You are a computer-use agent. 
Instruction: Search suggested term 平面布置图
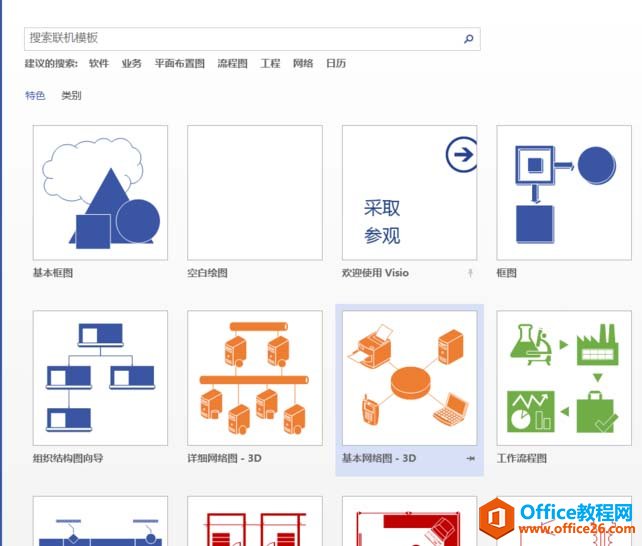[x=179, y=63]
